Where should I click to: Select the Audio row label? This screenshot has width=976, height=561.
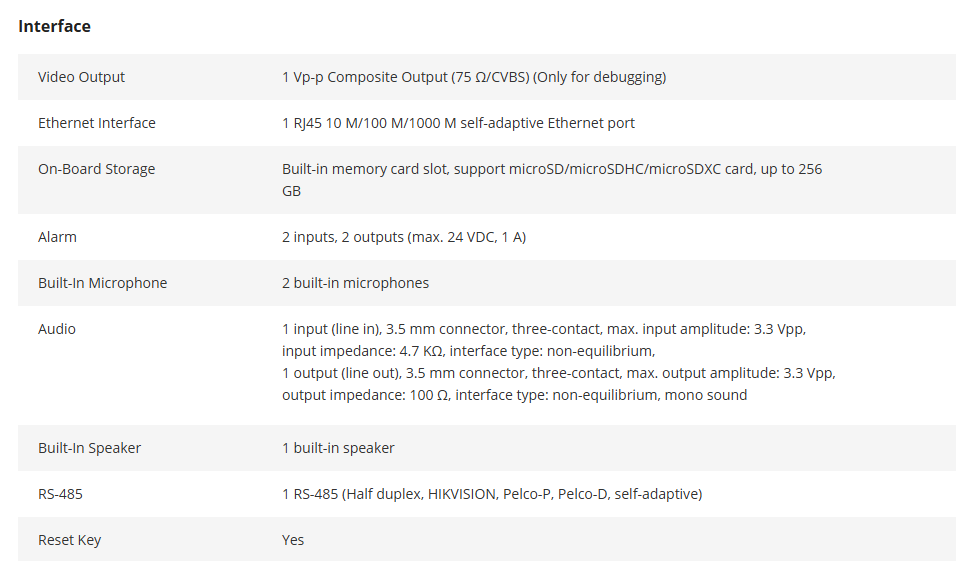(57, 329)
